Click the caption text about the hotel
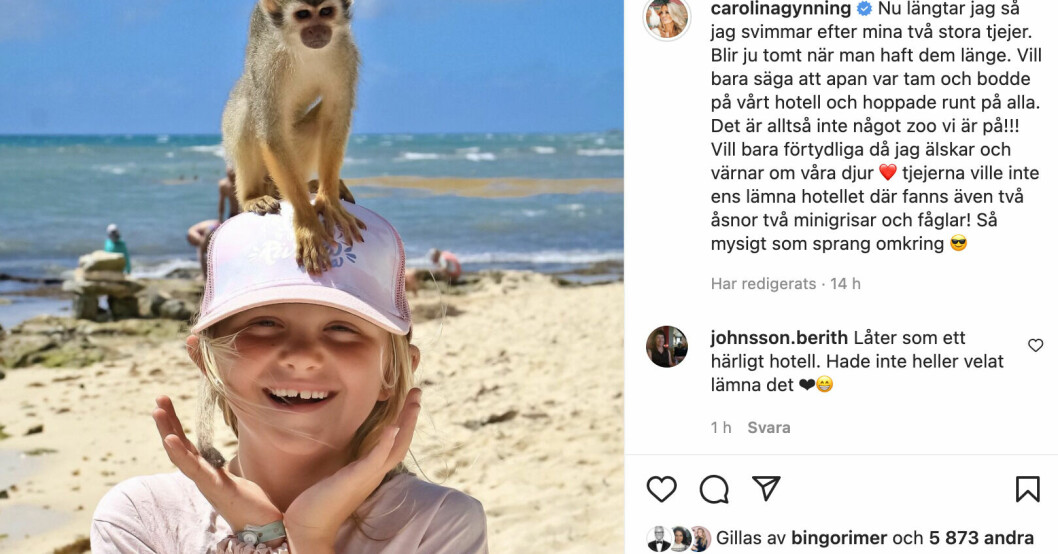1058x554 pixels. click(875, 126)
